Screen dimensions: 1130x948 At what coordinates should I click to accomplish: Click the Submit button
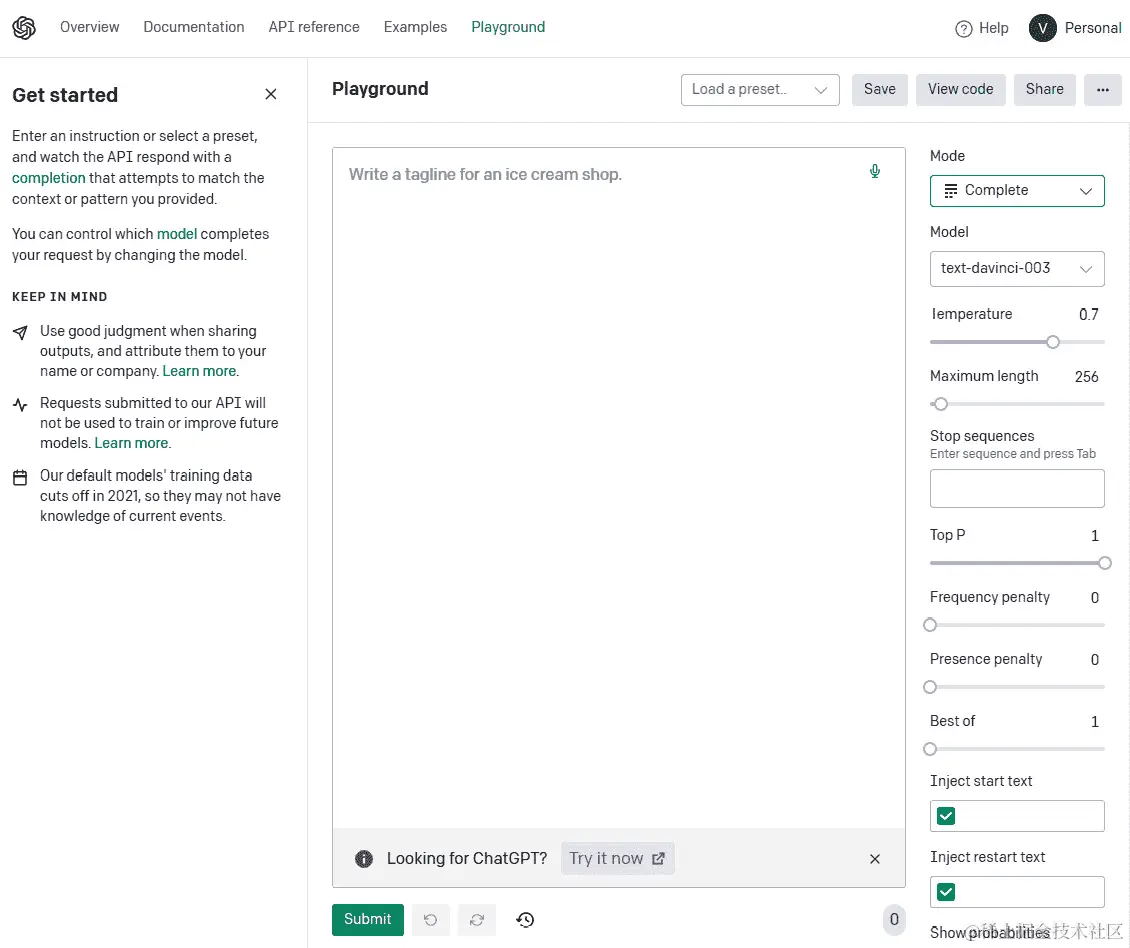367,919
